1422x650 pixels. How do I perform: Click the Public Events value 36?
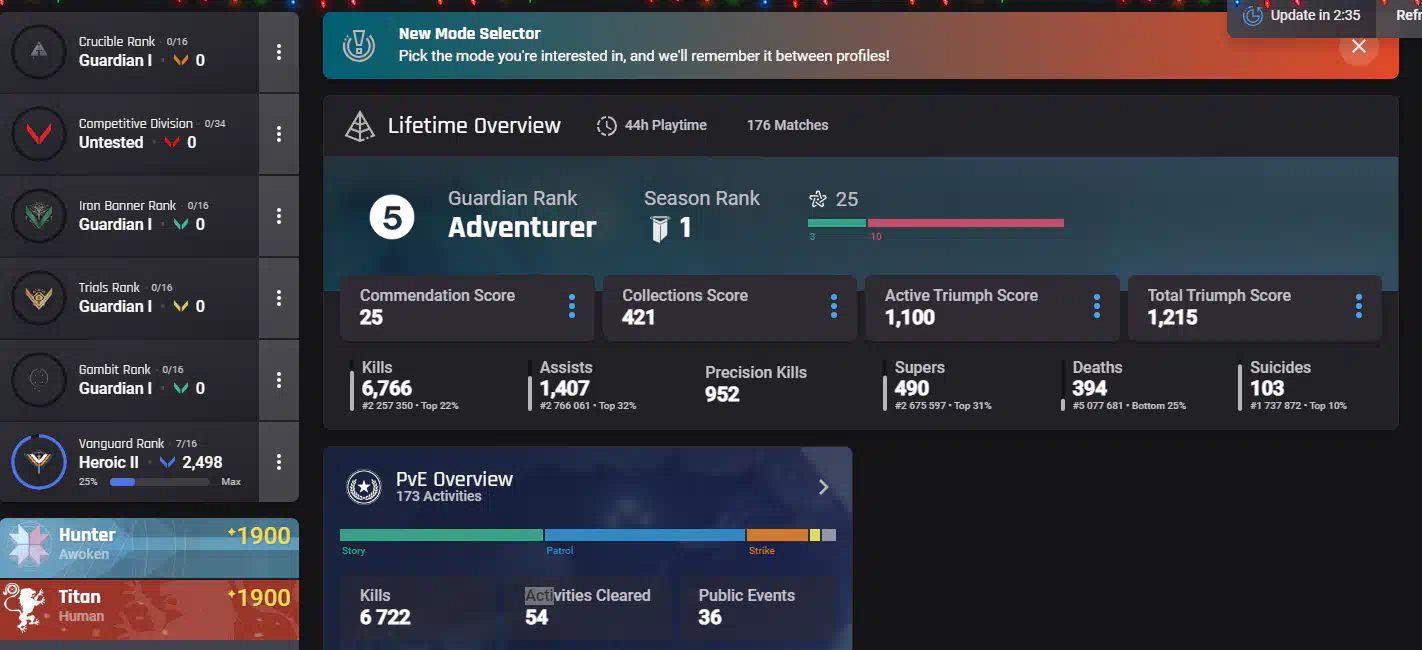pyautogui.click(x=710, y=617)
